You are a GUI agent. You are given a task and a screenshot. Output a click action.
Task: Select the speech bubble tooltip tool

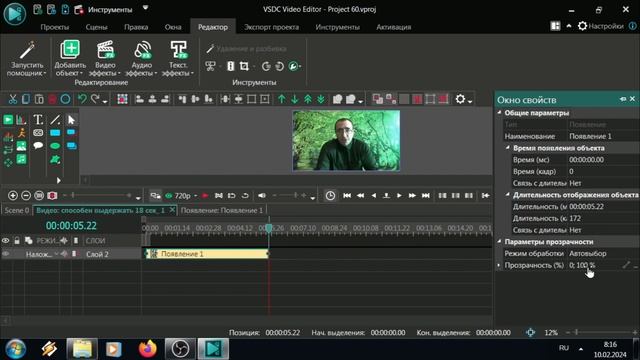(x=38, y=145)
